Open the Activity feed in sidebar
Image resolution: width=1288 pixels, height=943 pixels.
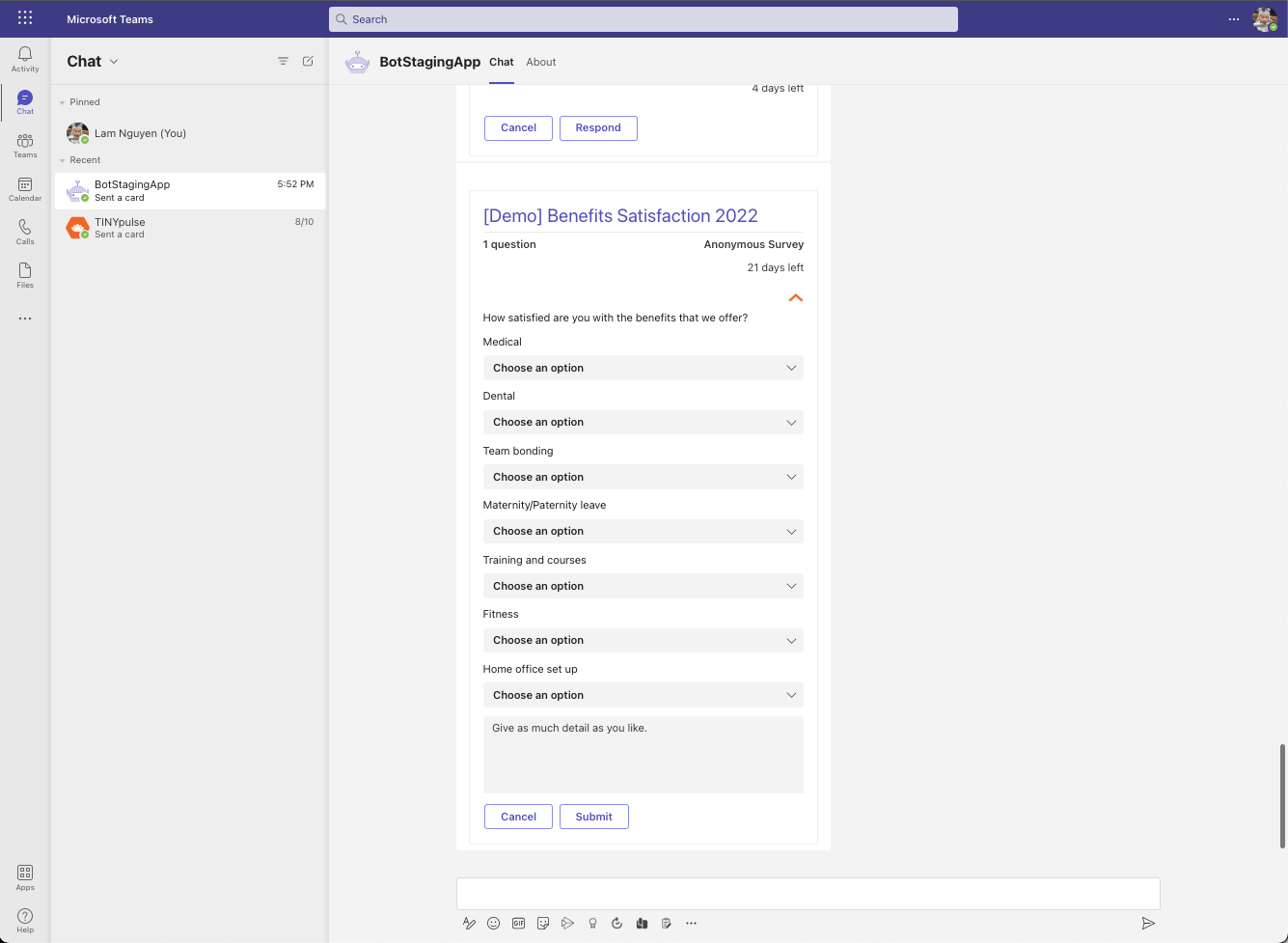pyautogui.click(x=25, y=59)
